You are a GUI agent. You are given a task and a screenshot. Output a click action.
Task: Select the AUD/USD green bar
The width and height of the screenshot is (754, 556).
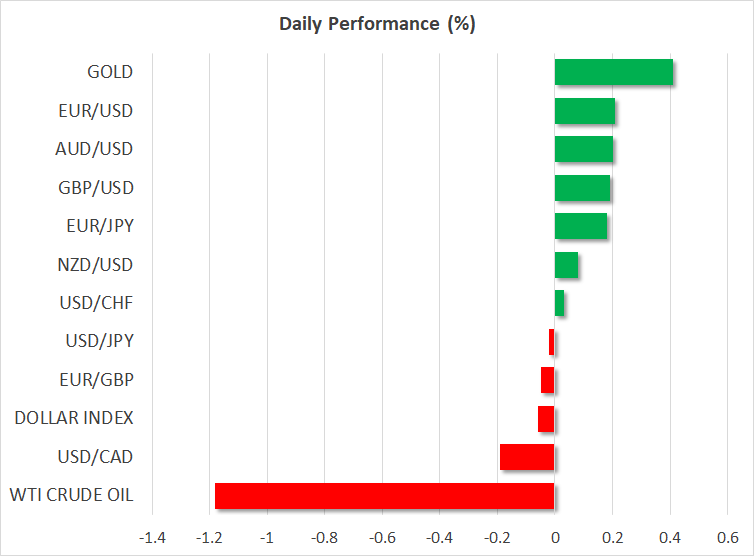point(583,149)
